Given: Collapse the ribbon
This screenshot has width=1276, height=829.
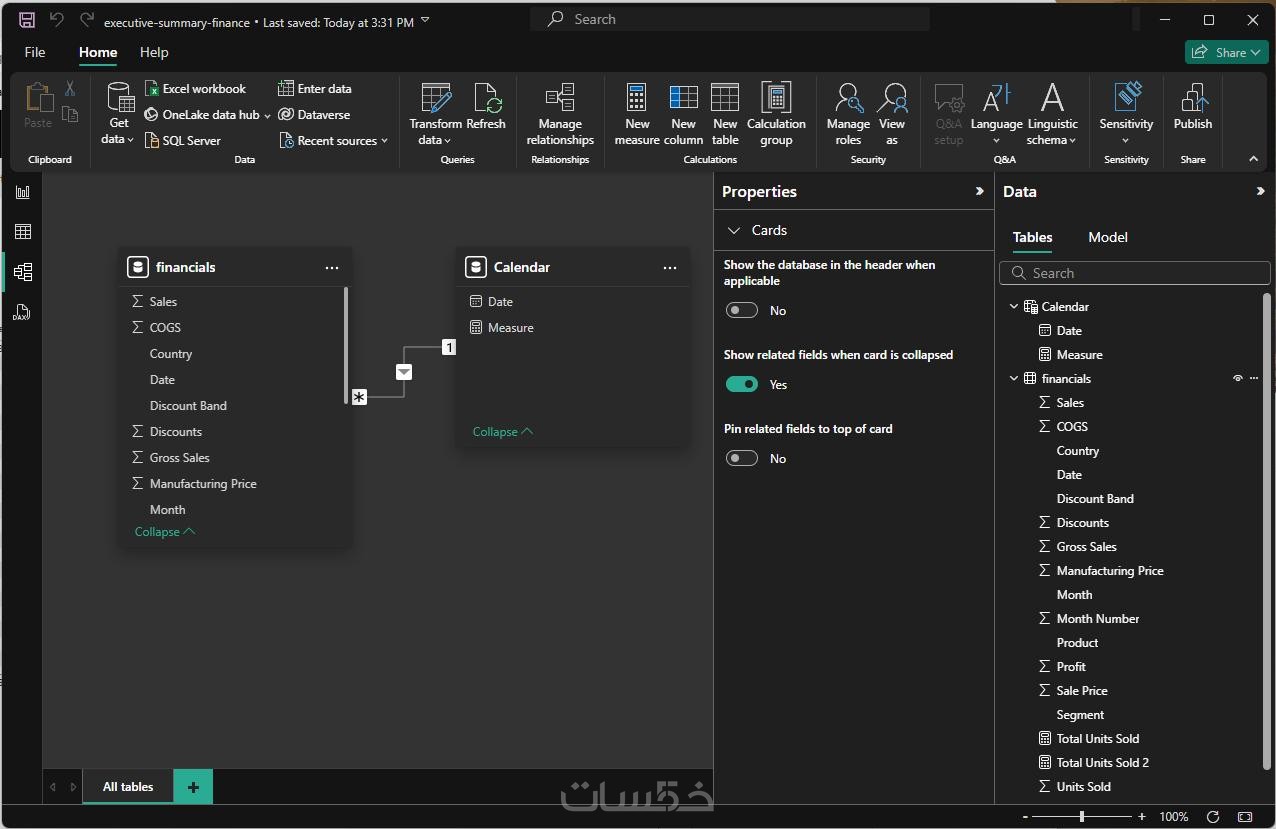Looking at the screenshot, I should tap(1253, 159).
